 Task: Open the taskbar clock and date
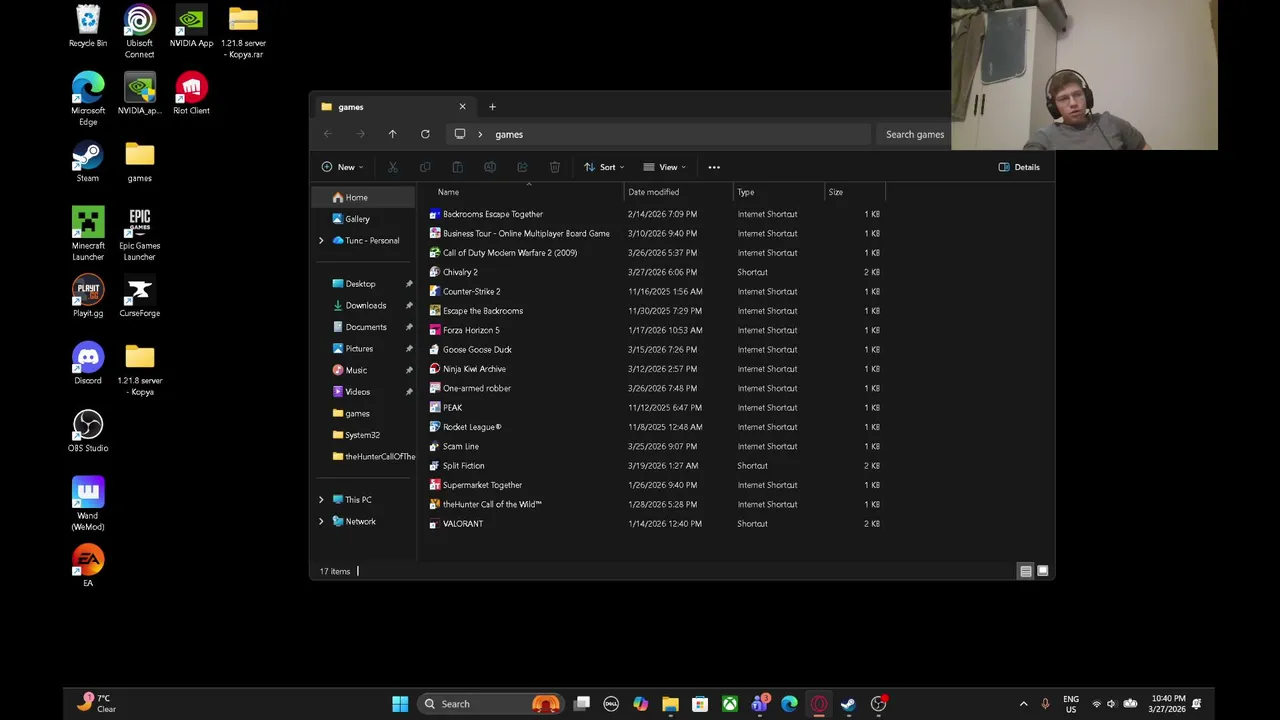point(1167,704)
